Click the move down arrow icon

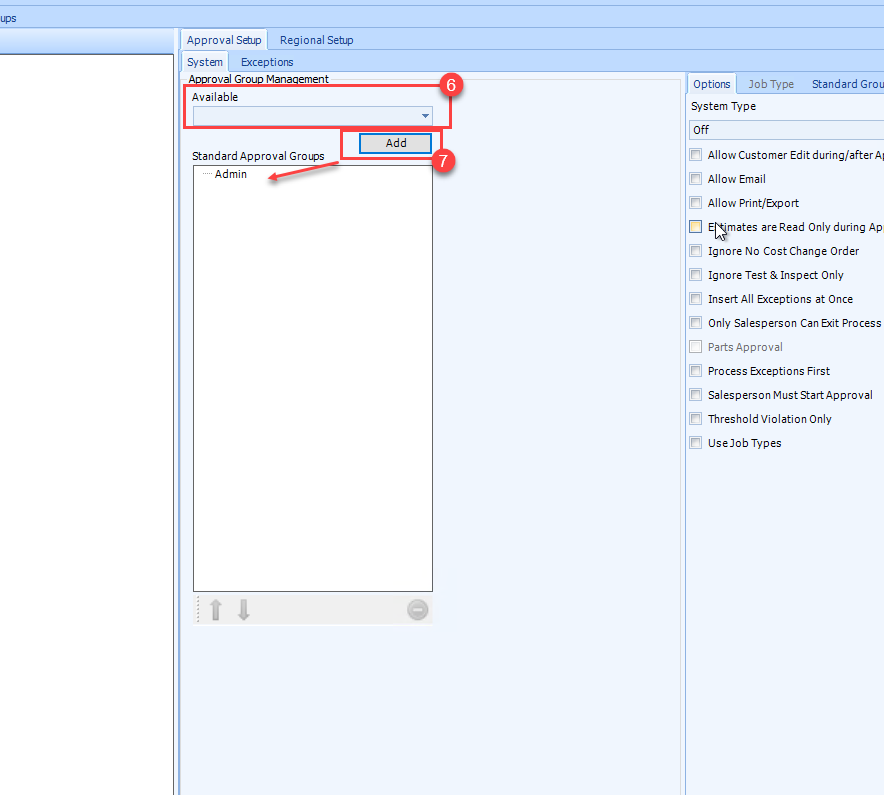[x=244, y=610]
